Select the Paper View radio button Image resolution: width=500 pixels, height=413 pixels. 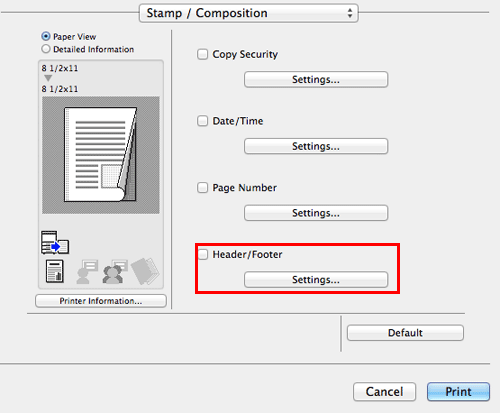coord(46,36)
